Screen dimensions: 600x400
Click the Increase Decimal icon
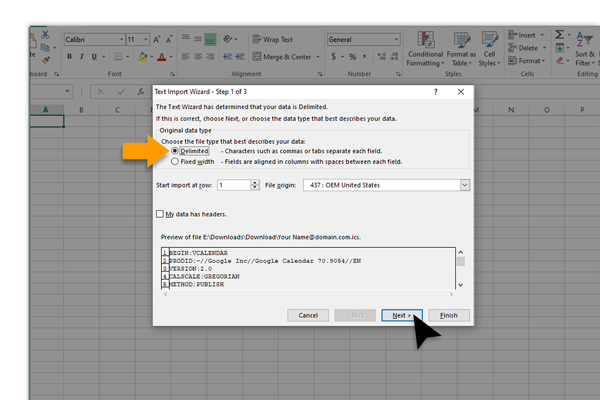click(382, 57)
